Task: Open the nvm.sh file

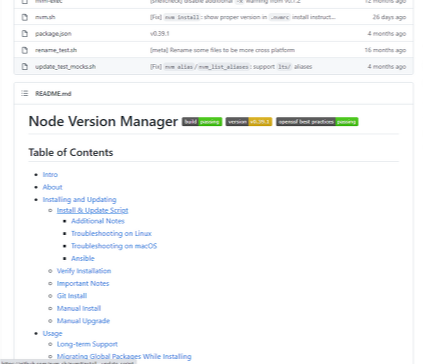Action: tap(45, 17)
